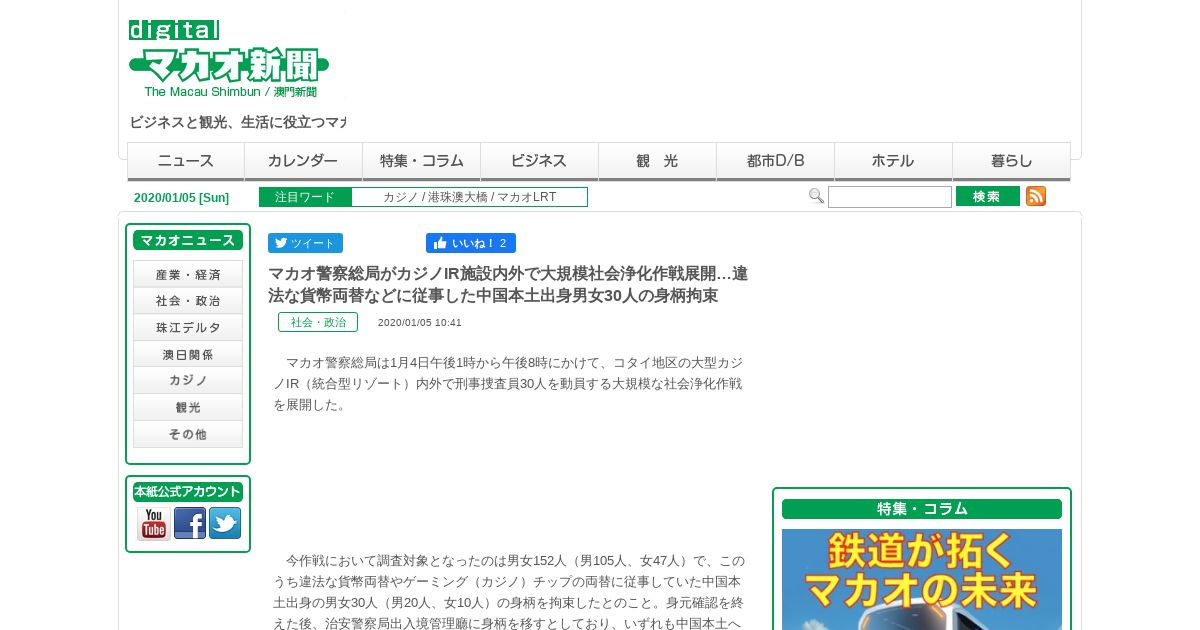Open the ビジネス navigation tab
Image resolution: width=1200 pixels, height=630 pixels.
540,161
